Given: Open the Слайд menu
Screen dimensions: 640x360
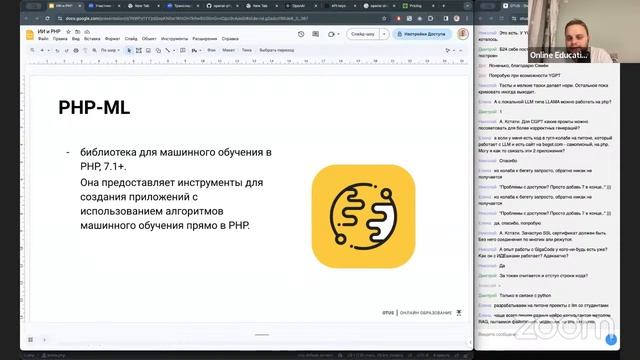Looking at the screenshot, I should coord(131,39).
